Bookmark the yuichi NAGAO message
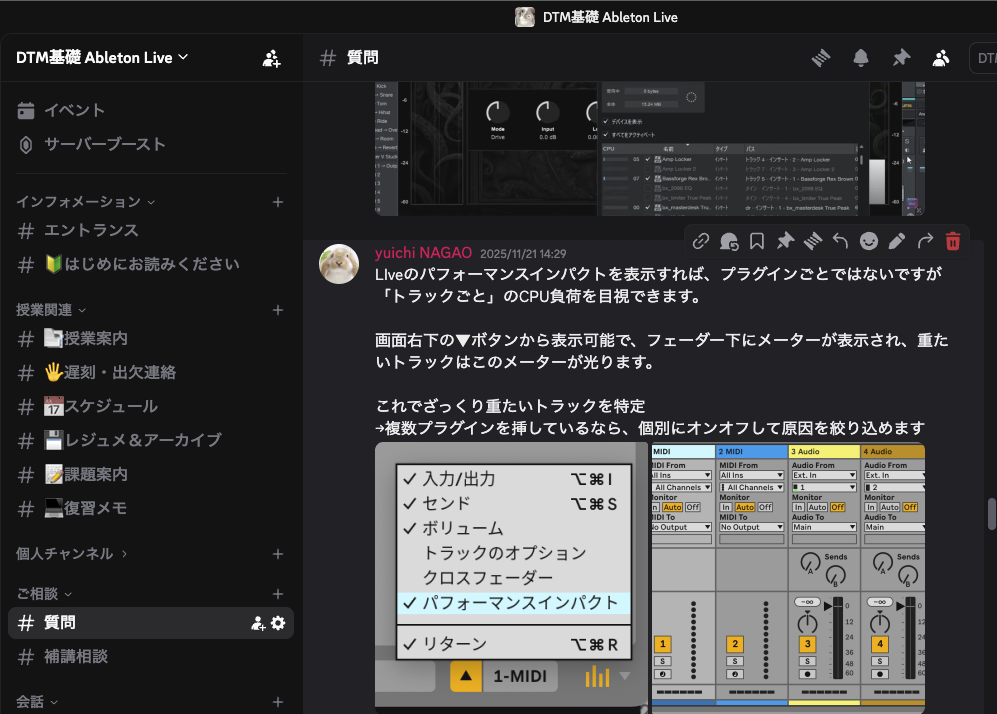This screenshot has height=714, width=997. (x=757, y=240)
